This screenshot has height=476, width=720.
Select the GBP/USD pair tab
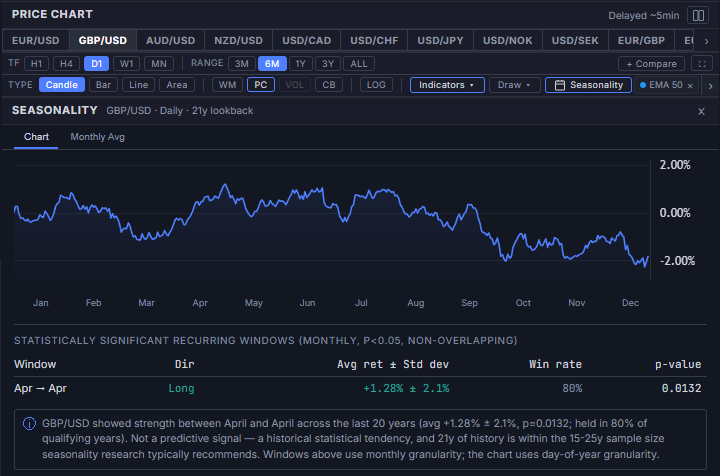click(103, 40)
